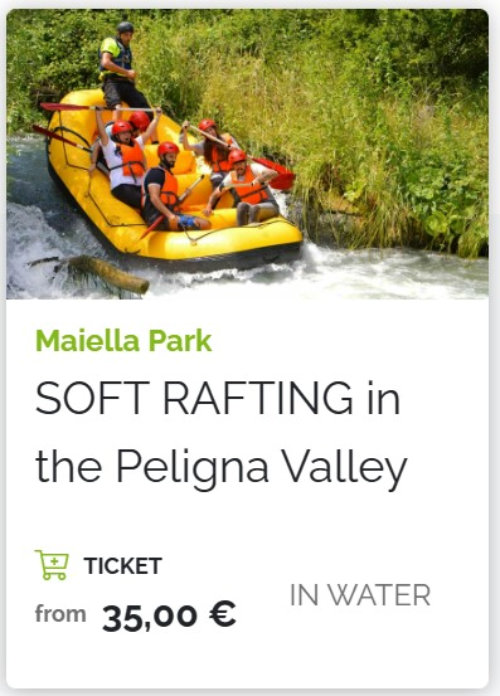Click the TICKET label
This screenshot has width=500, height=696.
[x=123, y=566]
